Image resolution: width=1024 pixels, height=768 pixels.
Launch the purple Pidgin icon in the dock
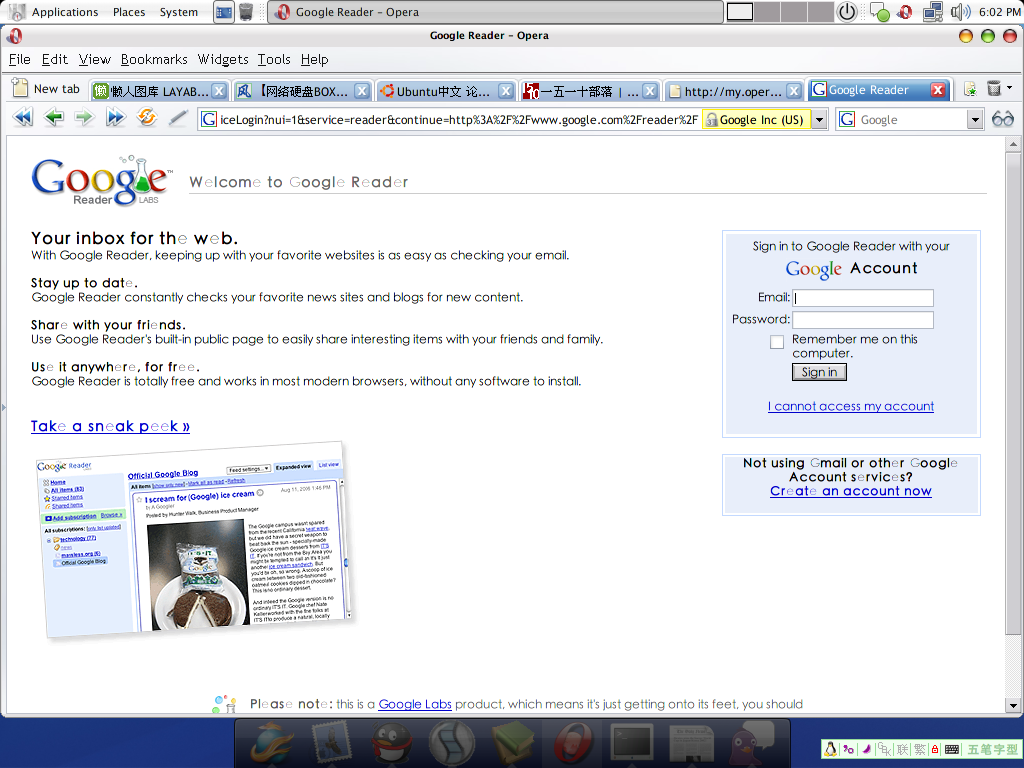pyautogui.click(x=751, y=743)
